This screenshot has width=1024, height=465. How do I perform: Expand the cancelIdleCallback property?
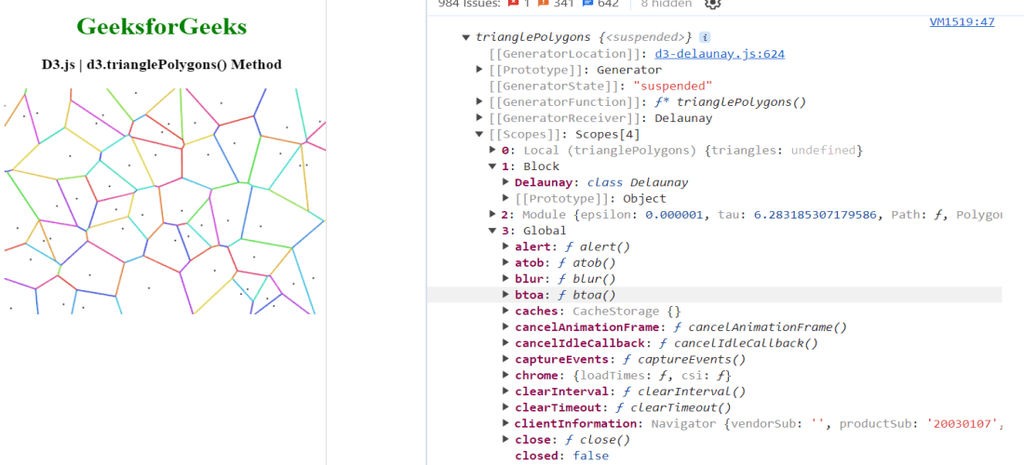(x=506, y=343)
